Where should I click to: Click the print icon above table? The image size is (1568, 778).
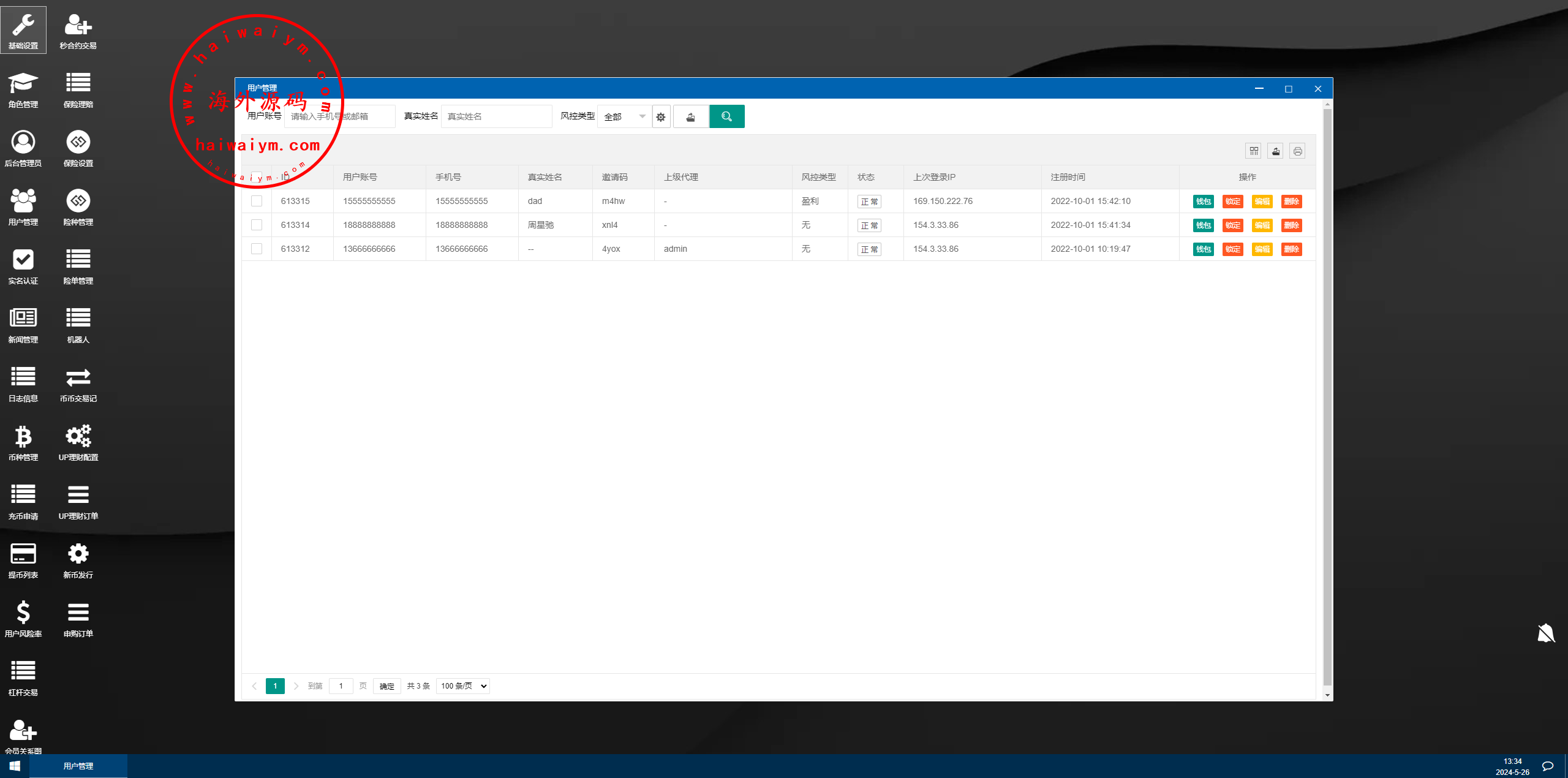click(x=1297, y=151)
